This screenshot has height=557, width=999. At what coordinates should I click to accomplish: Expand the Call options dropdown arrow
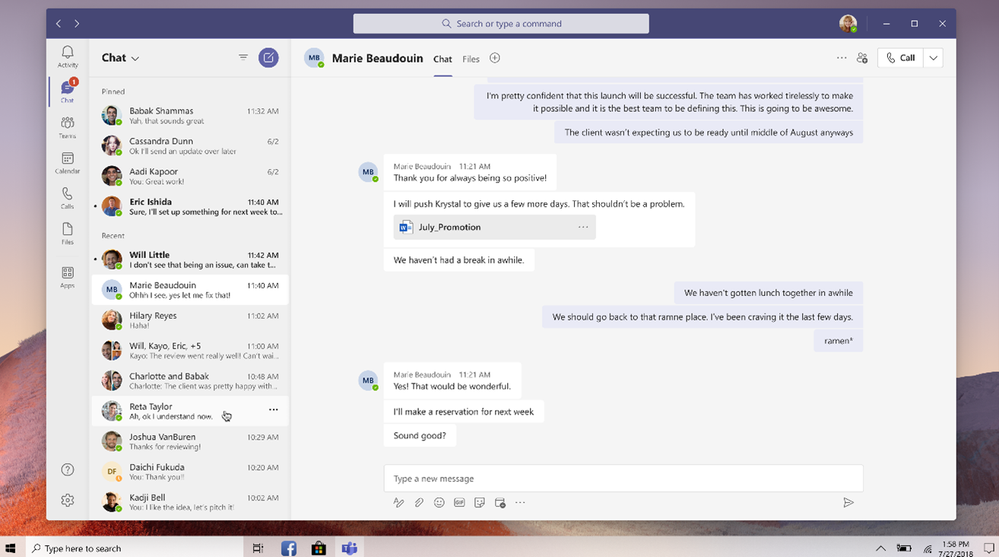click(933, 58)
